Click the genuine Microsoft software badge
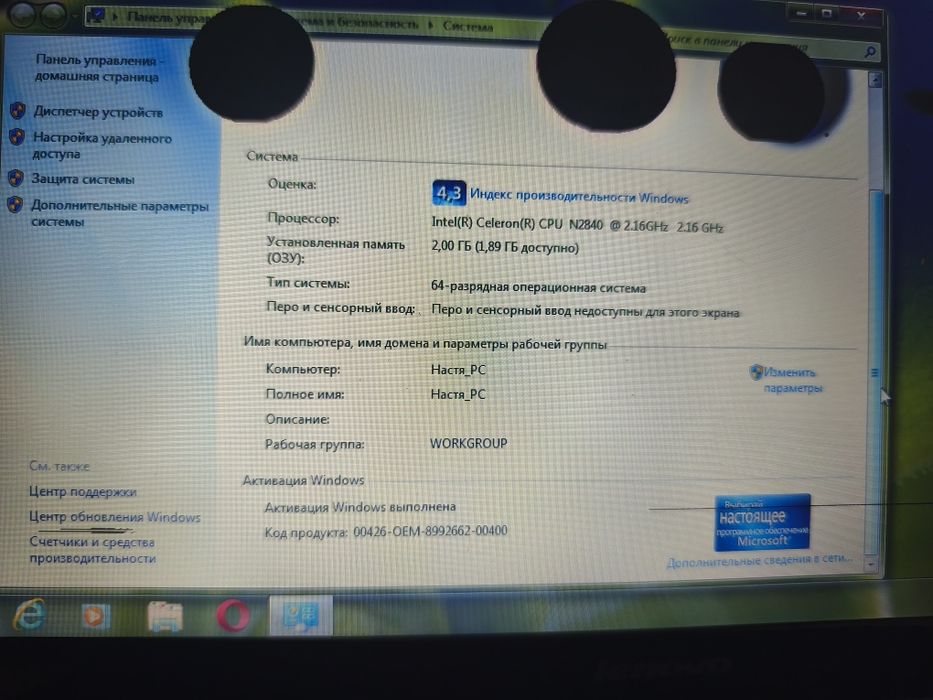 762,523
